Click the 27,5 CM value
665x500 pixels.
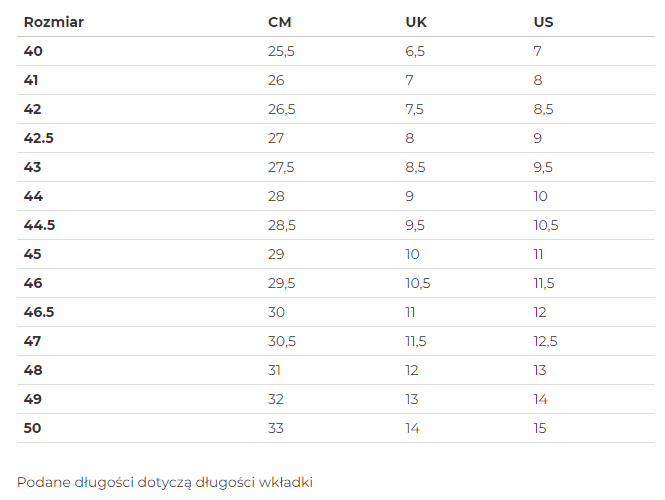tap(281, 167)
